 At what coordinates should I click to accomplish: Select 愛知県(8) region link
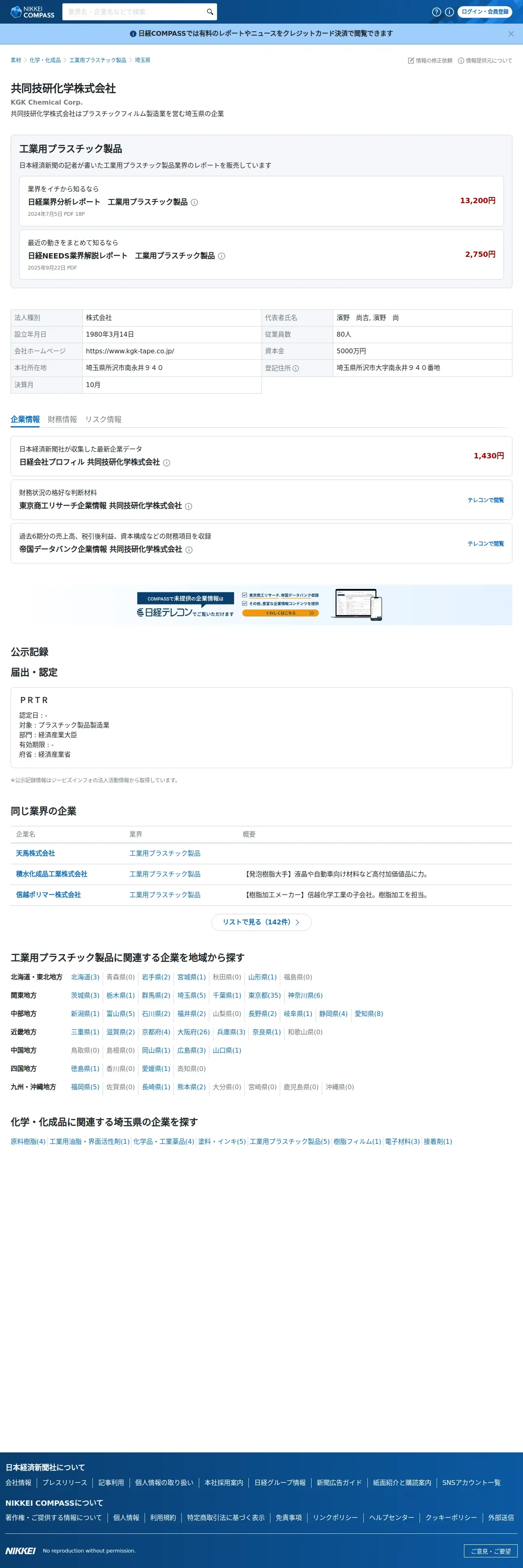point(369,1014)
